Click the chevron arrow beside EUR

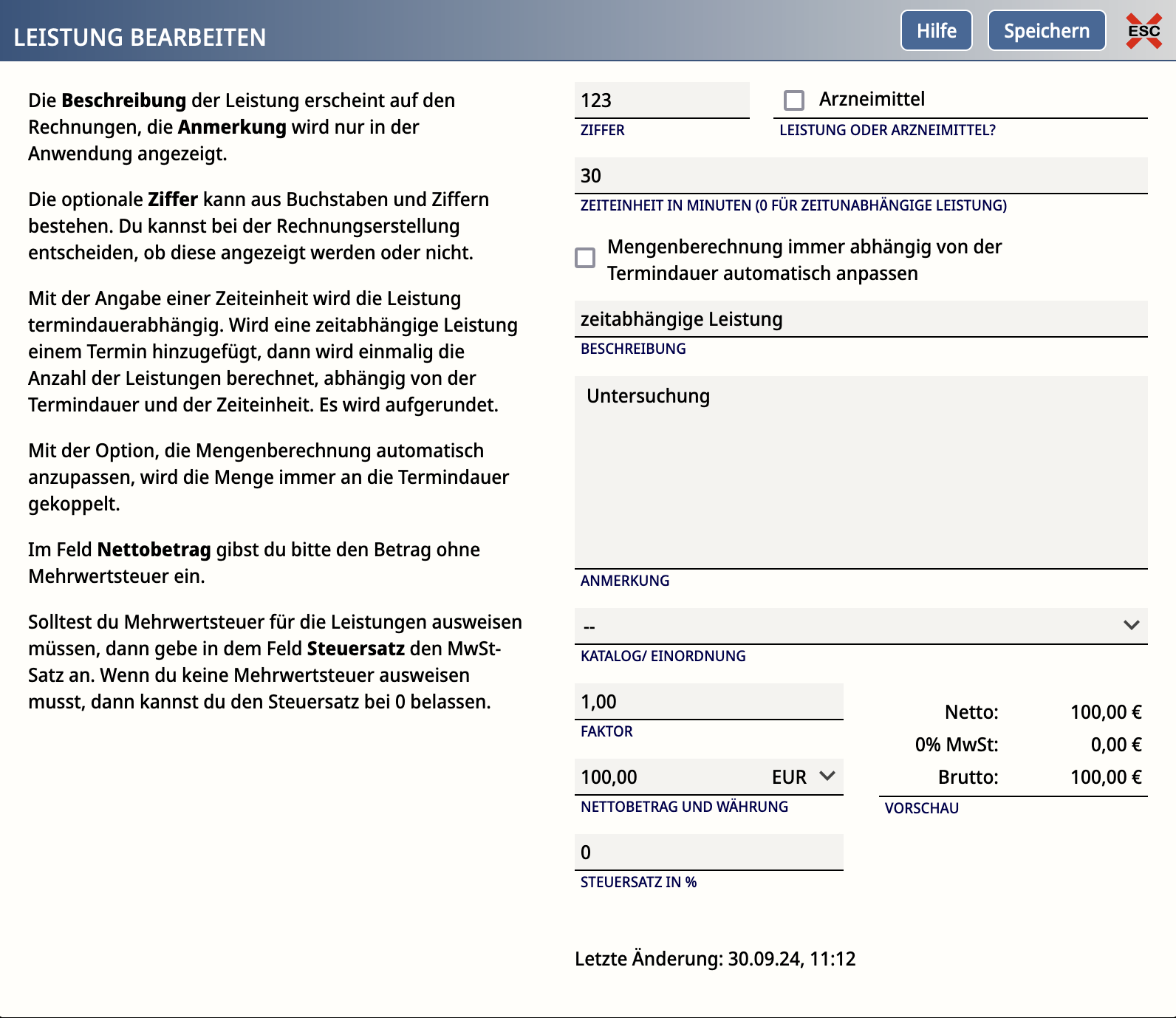pyautogui.click(x=827, y=776)
